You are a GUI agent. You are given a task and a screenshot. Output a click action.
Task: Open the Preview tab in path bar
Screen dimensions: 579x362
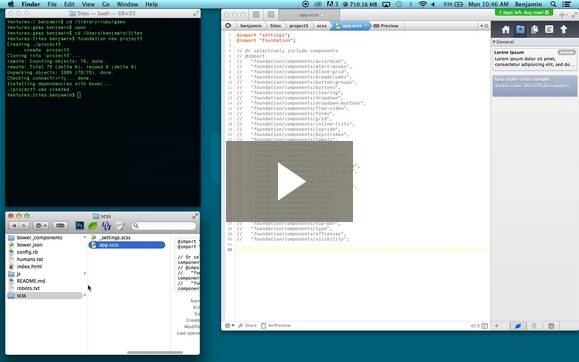(x=386, y=26)
